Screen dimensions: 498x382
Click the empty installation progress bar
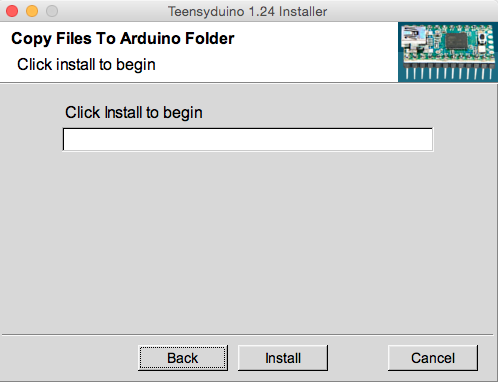click(x=248, y=139)
